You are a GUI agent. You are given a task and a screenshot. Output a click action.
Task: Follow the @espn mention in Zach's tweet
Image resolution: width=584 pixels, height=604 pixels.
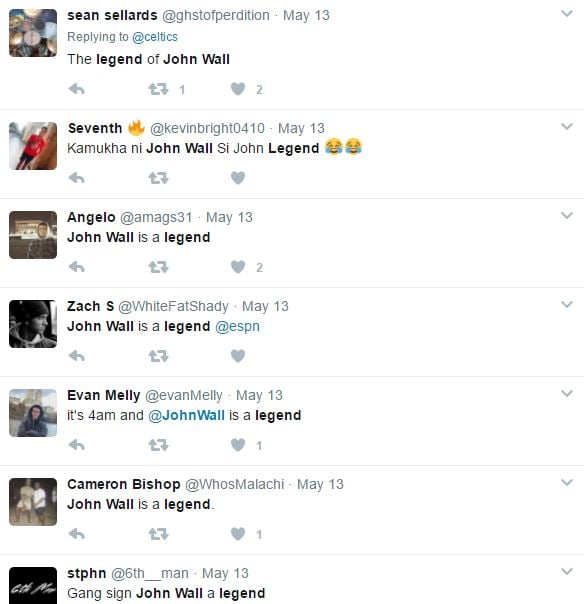pyautogui.click(x=237, y=327)
